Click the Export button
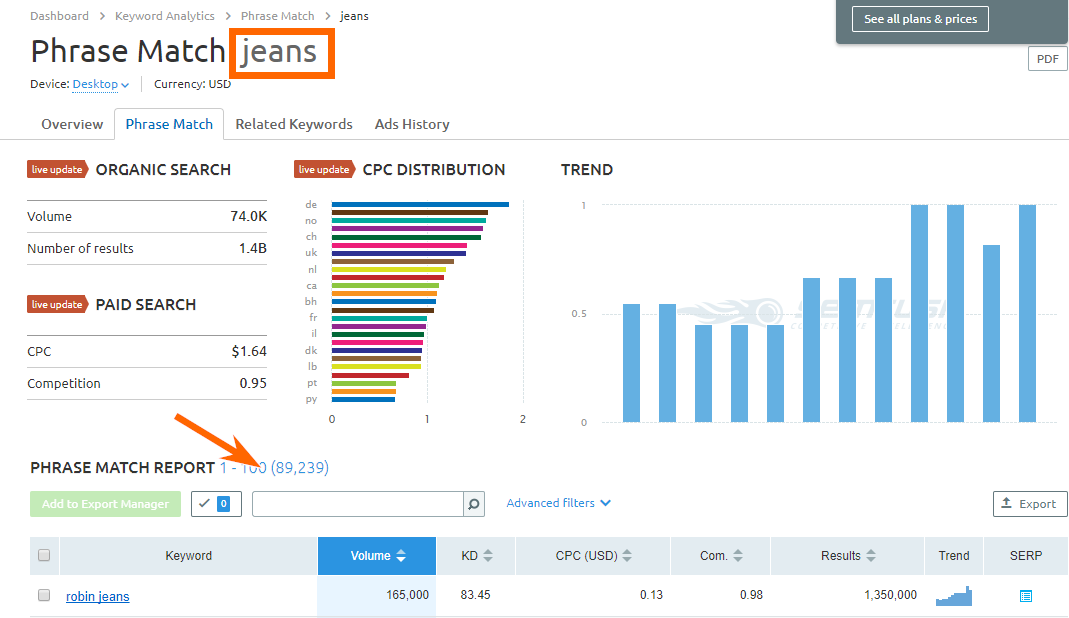Viewport: 1069px width, 618px height. point(1029,504)
